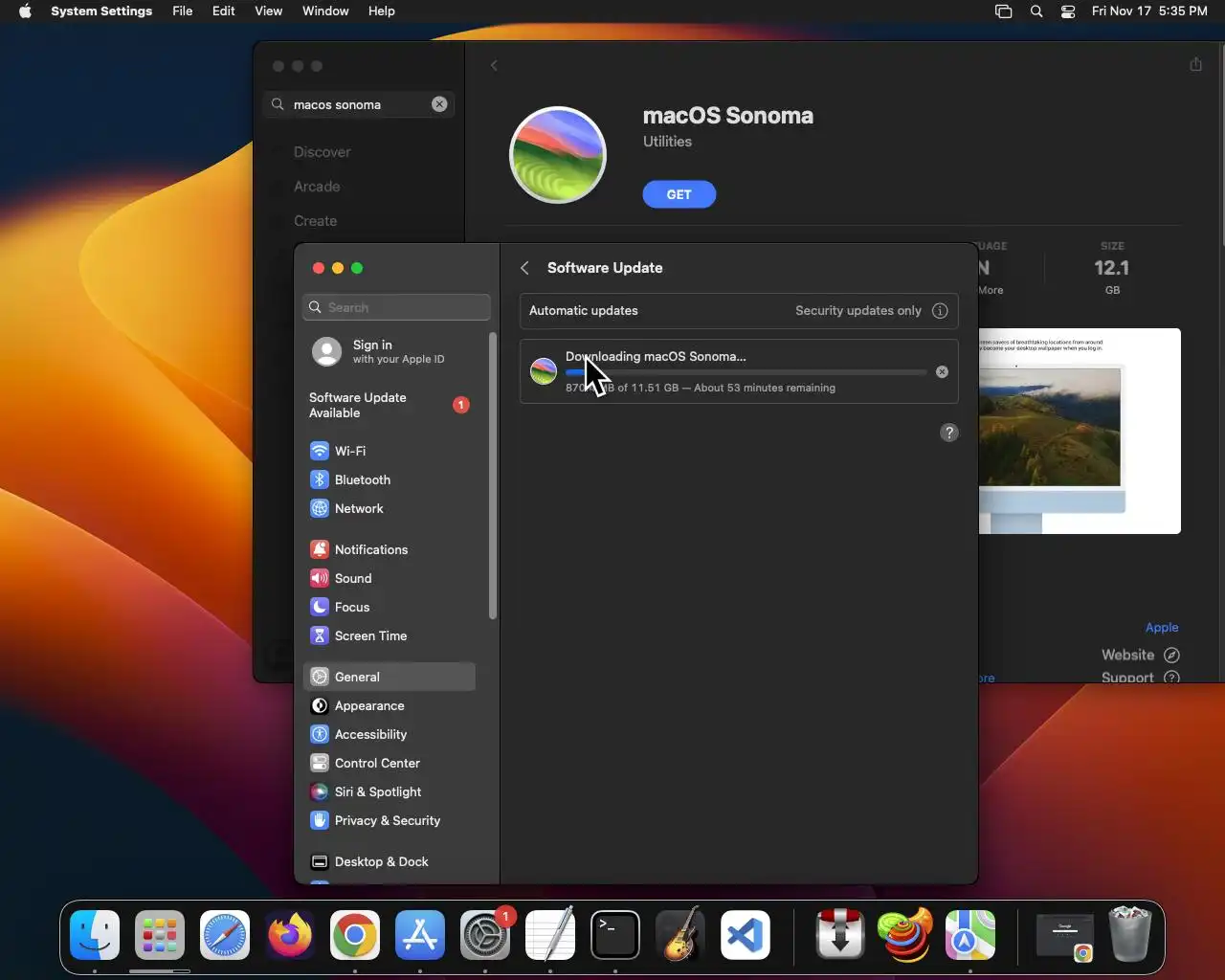This screenshot has width=1225, height=980.
Task: Launch Safari from the Dock
Action: 225,935
